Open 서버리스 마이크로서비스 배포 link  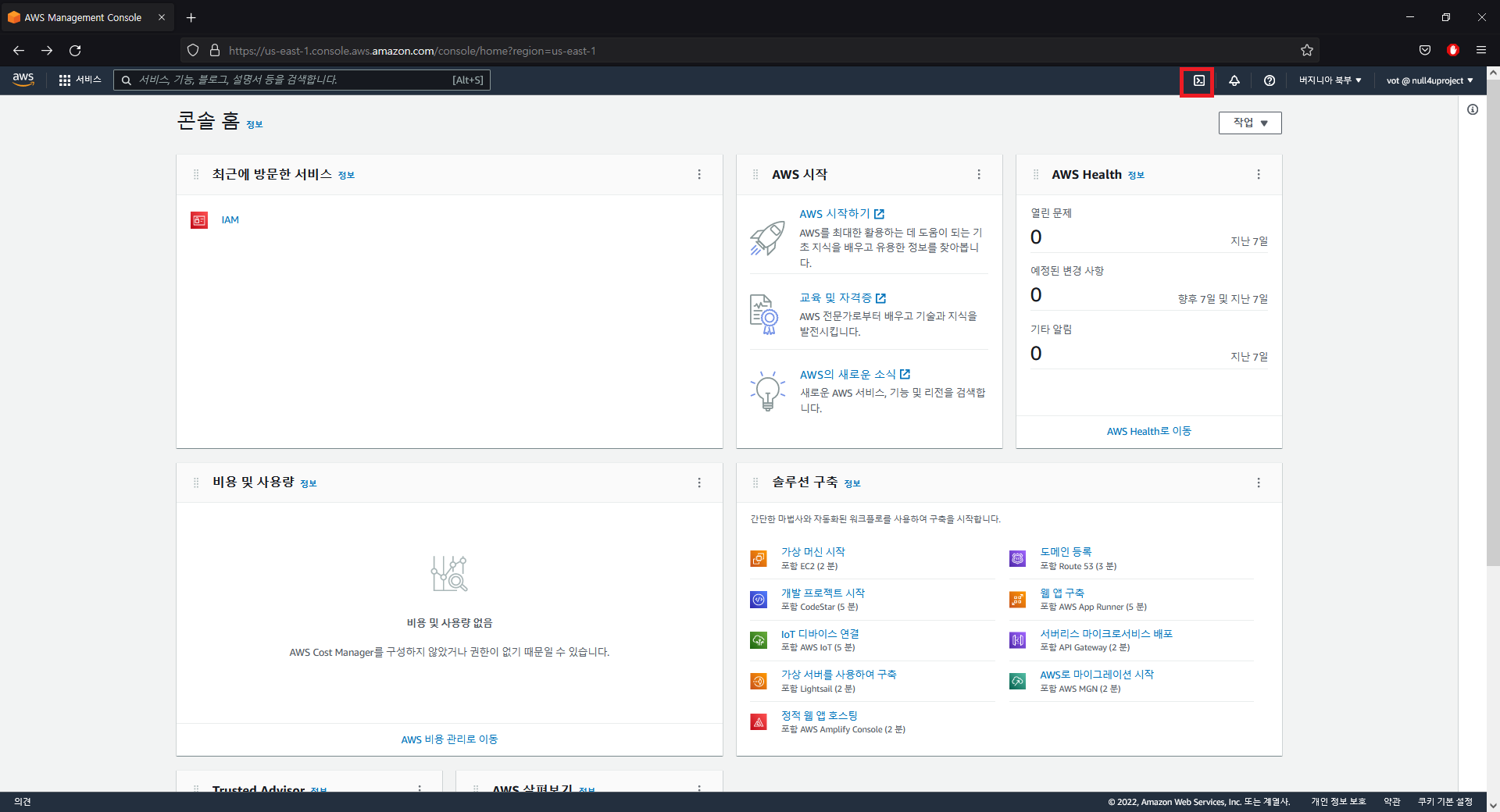[x=1106, y=634]
